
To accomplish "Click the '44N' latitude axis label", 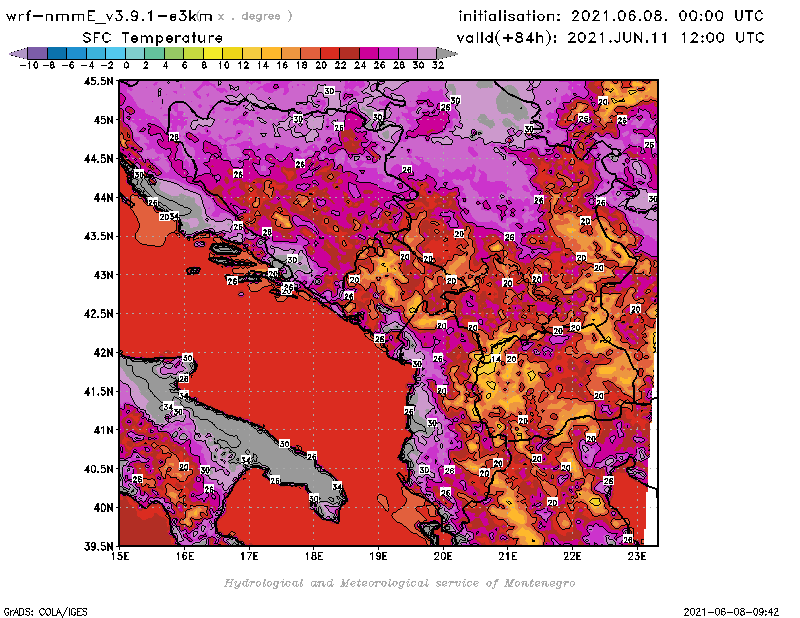I will tap(104, 197).
